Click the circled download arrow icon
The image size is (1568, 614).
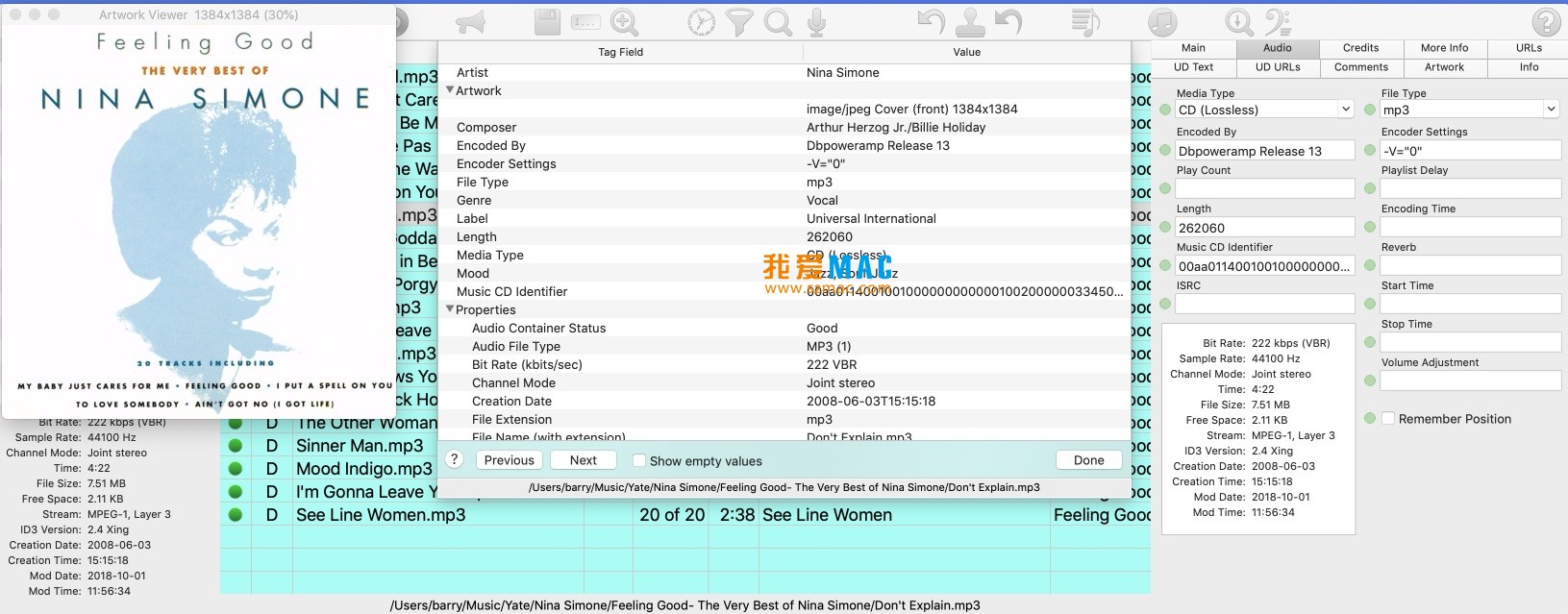(1239, 21)
